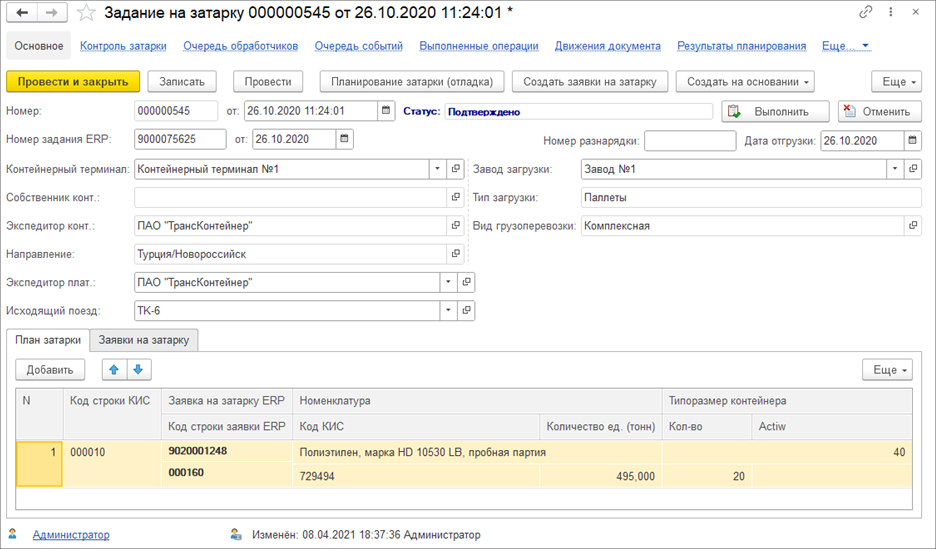Open calendar for shipment date

[x=913, y=140]
